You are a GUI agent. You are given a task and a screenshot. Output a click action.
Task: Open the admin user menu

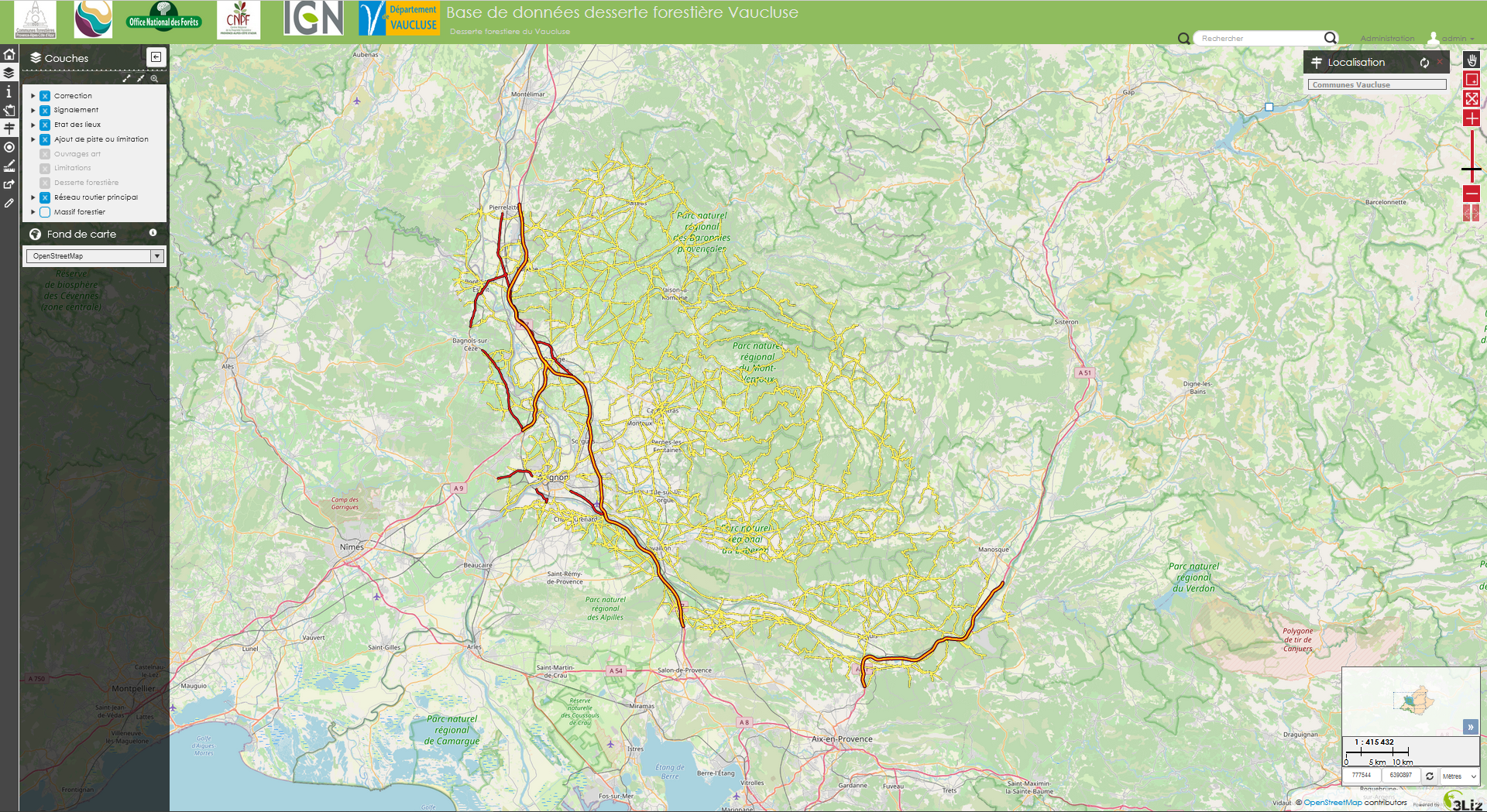(1451, 38)
